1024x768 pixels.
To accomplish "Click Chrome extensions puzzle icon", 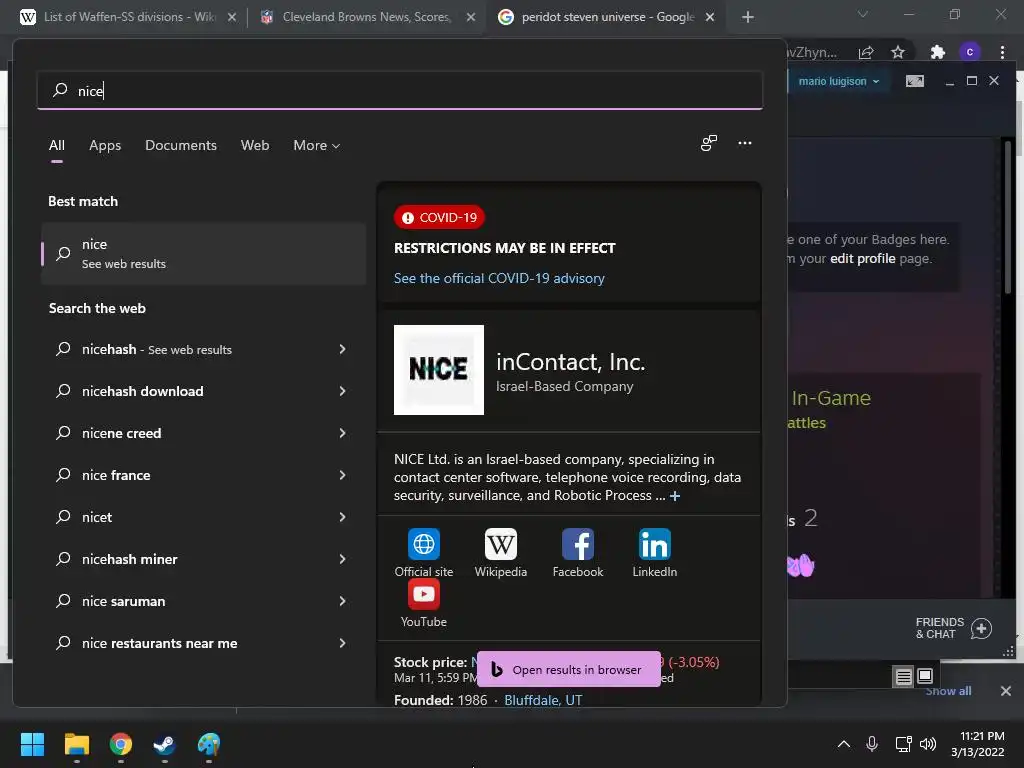I will (x=938, y=52).
